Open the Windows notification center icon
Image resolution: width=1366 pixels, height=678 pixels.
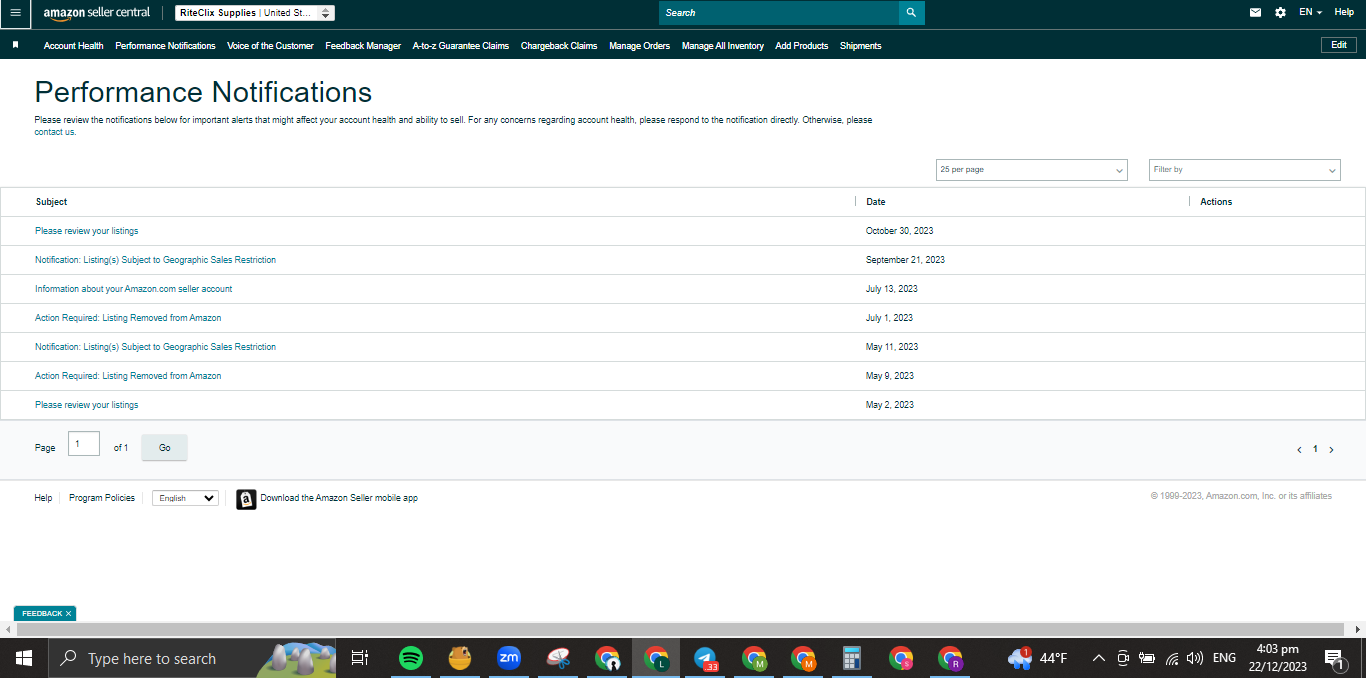click(x=1335, y=658)
